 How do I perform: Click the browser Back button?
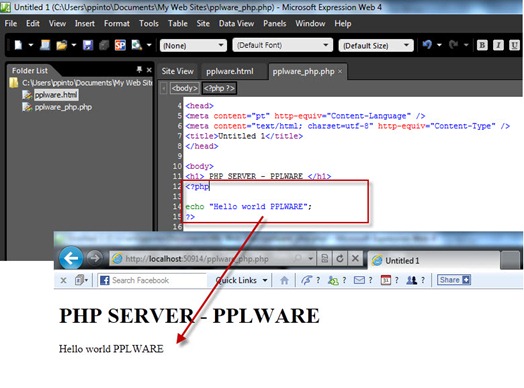coord(71,258)
